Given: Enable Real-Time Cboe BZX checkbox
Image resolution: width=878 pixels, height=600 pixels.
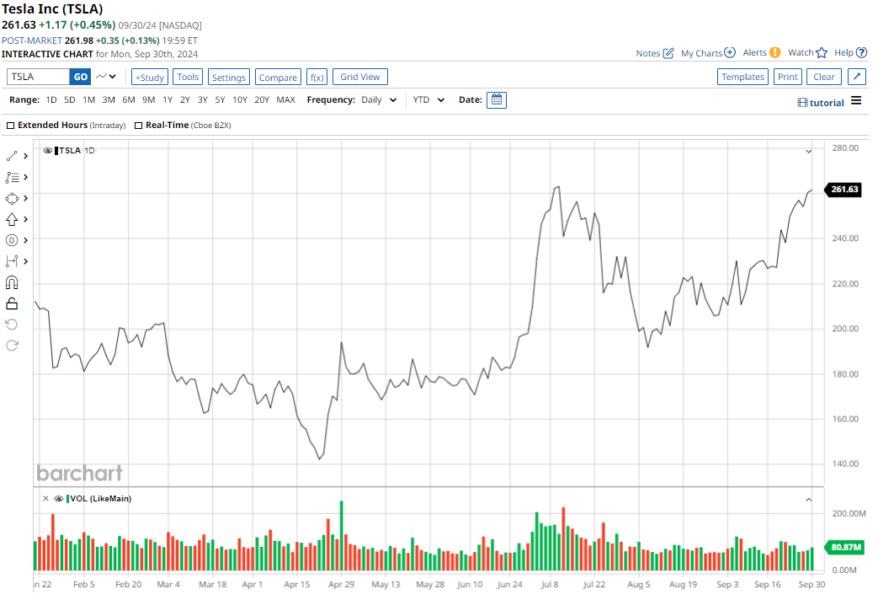Looking at the screenshot, I should 138,125.
